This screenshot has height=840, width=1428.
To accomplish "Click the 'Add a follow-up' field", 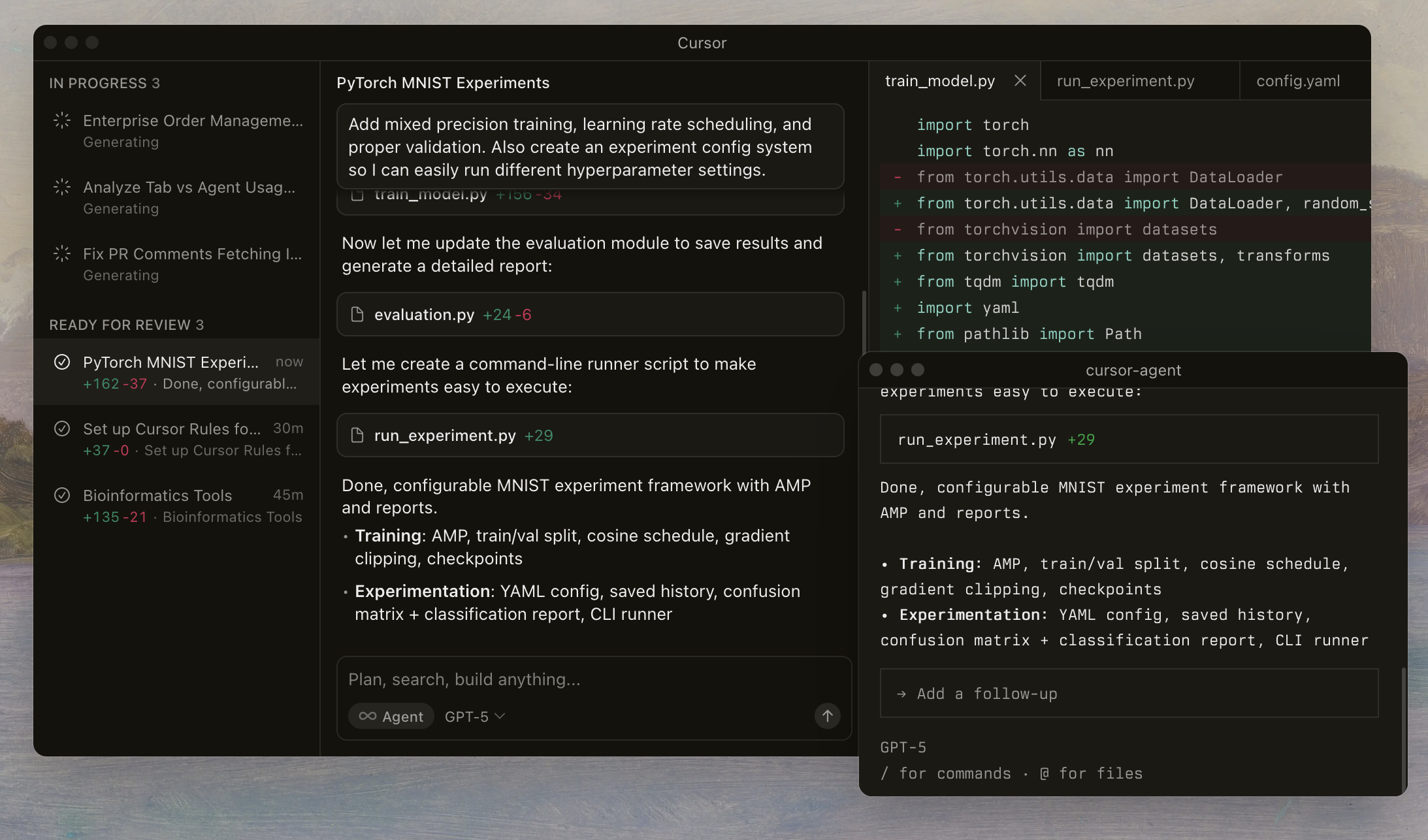I will coord(1128,693).
